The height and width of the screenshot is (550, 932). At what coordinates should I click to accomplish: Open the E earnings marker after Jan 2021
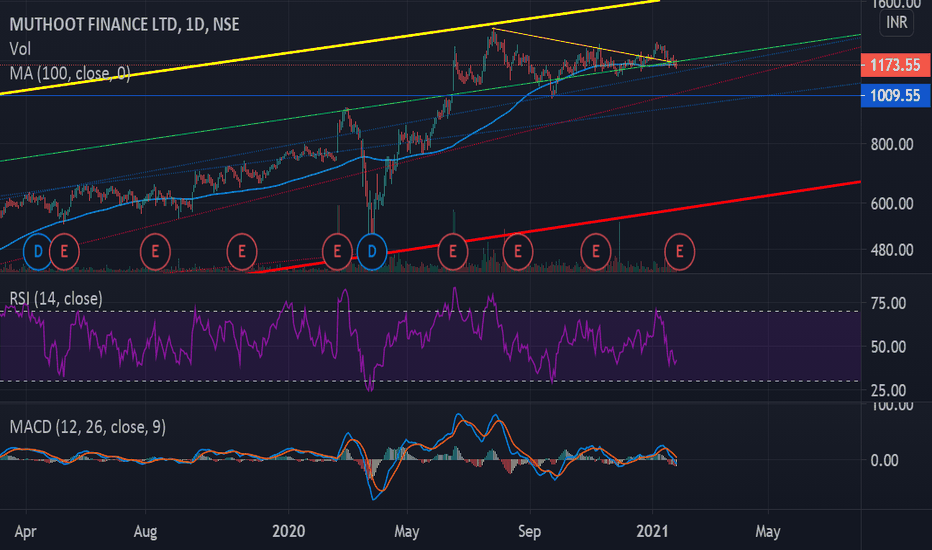point(679,252)
